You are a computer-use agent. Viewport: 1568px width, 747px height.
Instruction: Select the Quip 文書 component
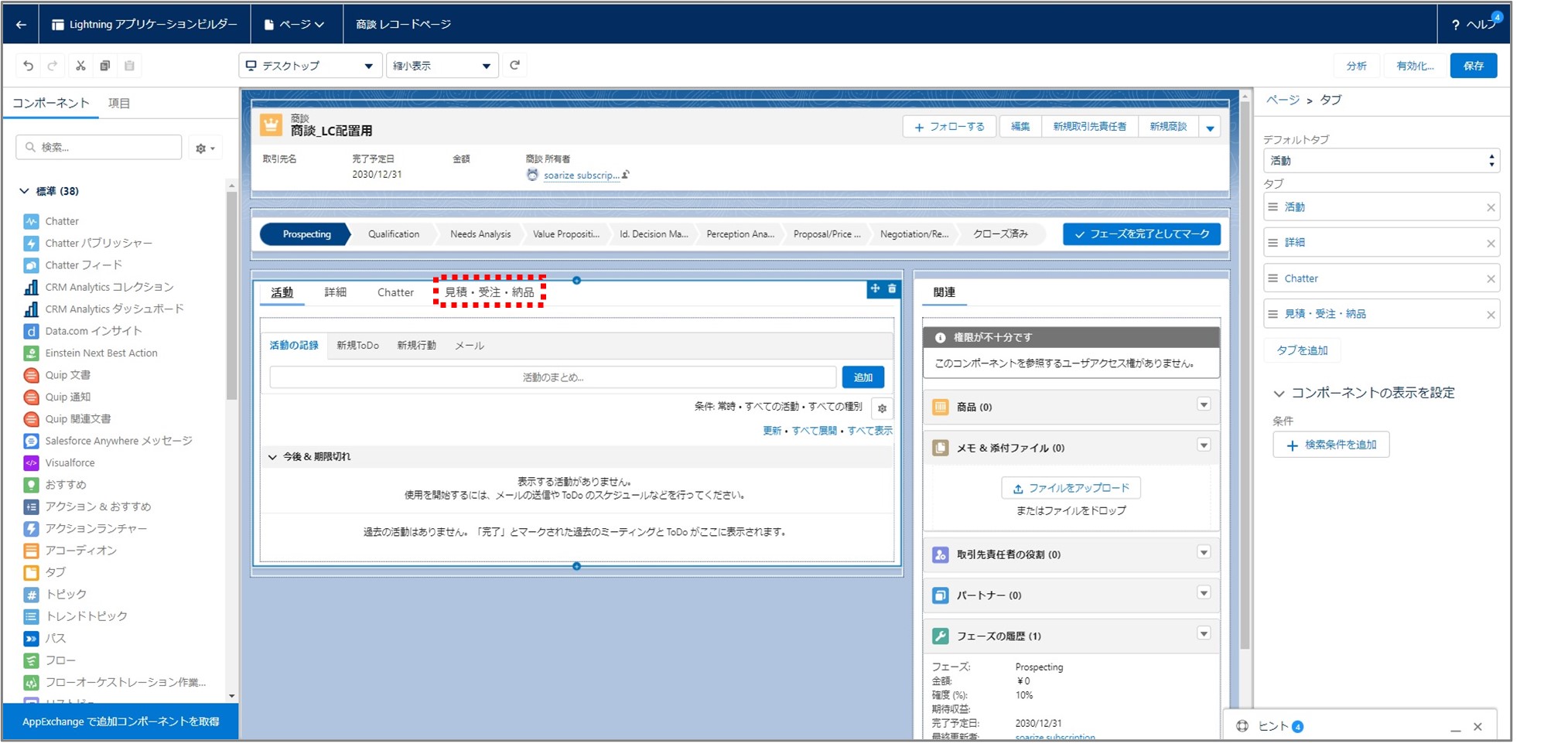(67, 375)
